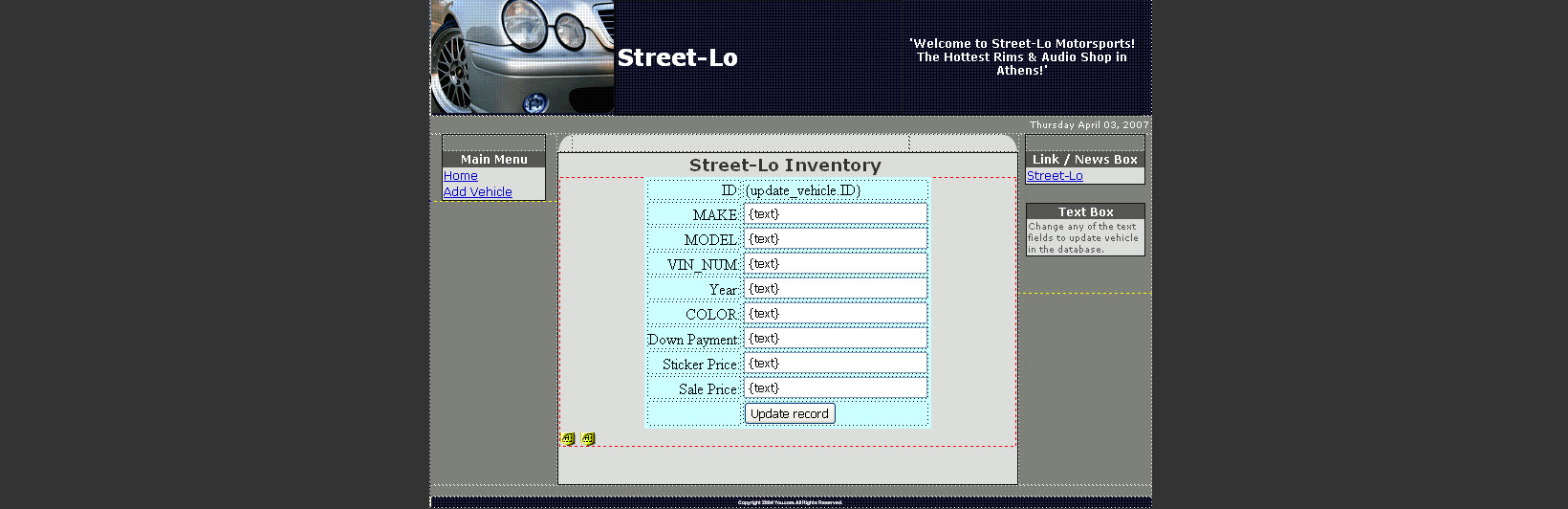
Task: Select the Sticker Price: label
Action: click(x=701, y=365)
